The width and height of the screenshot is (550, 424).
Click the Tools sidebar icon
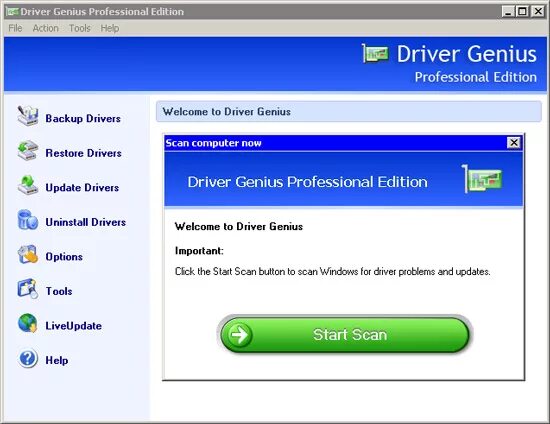pos(28,289)
